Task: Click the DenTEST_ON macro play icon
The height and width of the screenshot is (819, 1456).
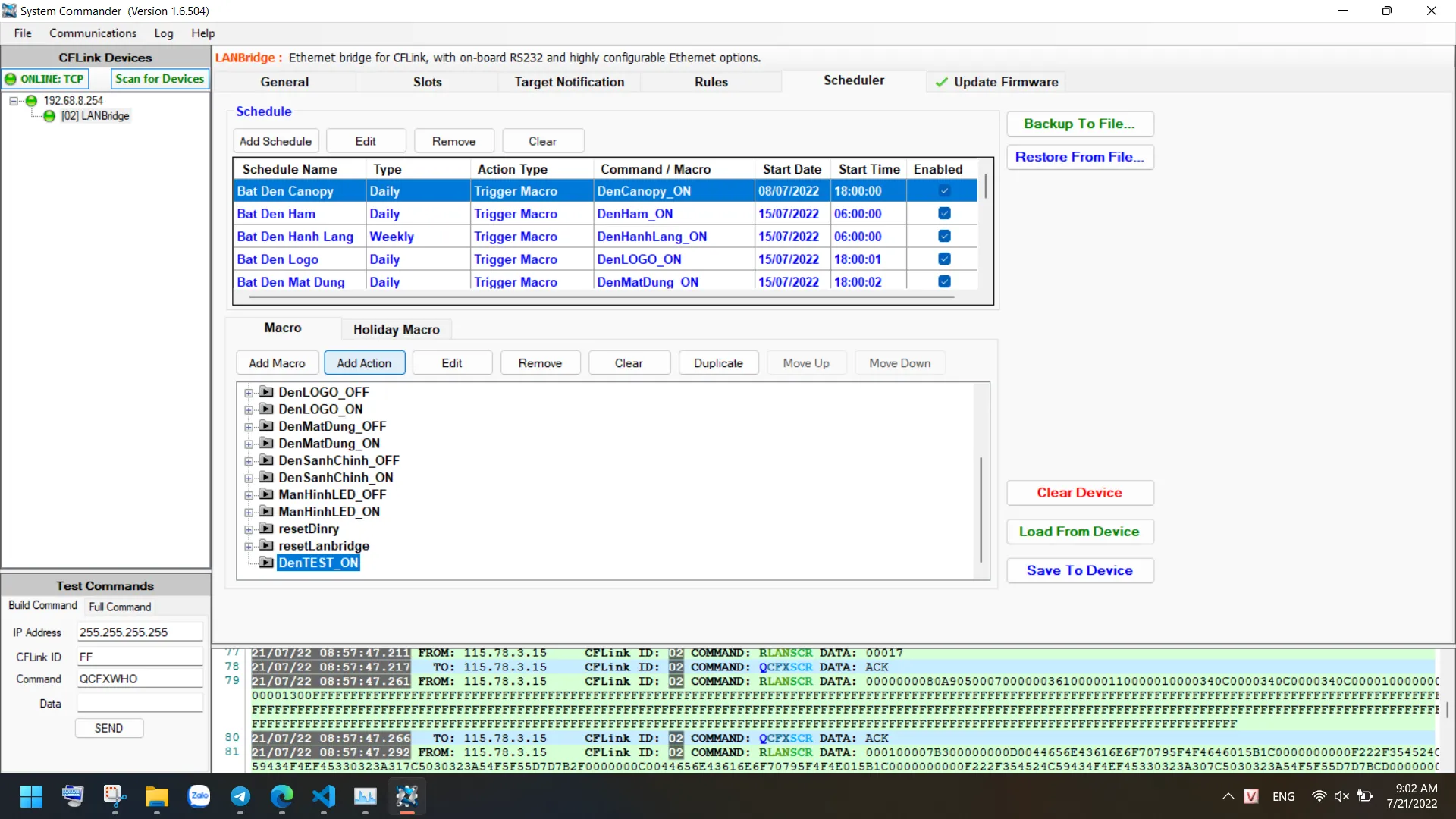Action: [266, 563]
